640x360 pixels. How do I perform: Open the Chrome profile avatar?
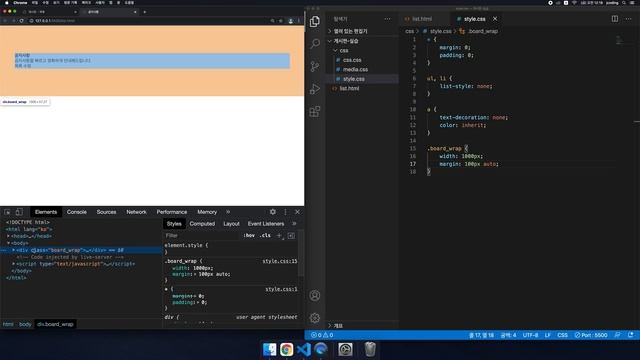tap(291, 20)
